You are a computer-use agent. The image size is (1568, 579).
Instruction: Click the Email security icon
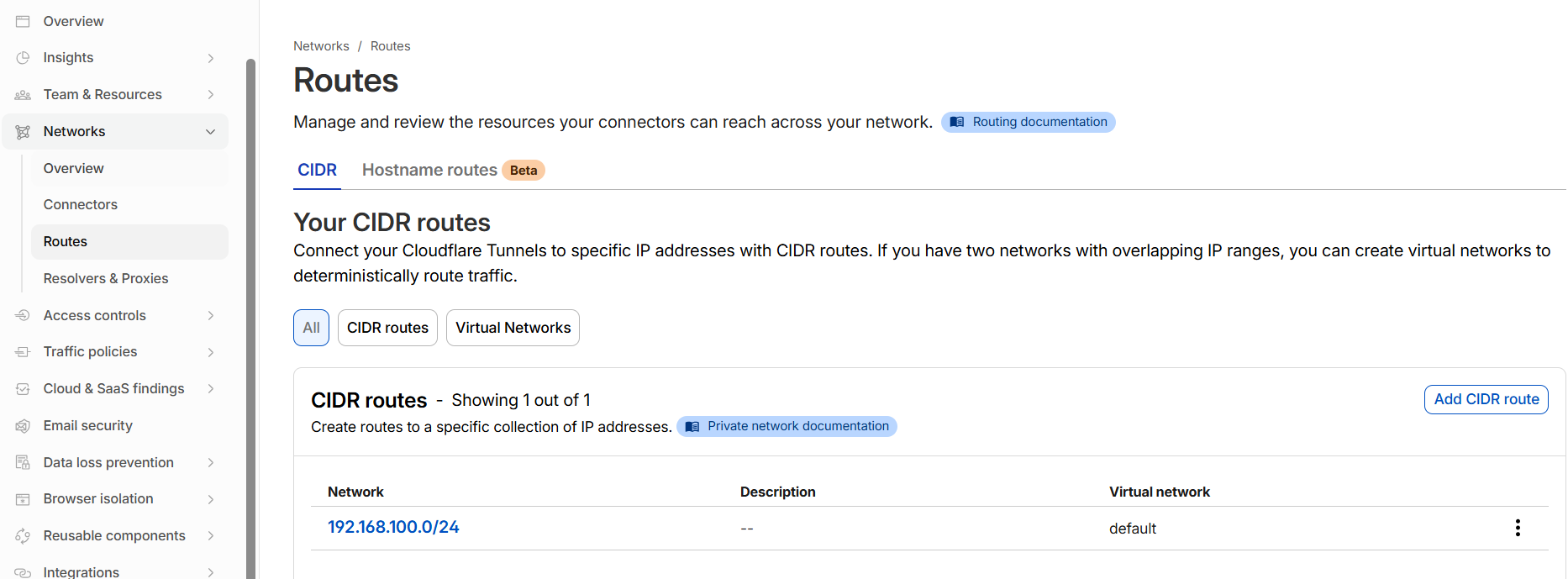pyautogui.click(x=23, y=426)
